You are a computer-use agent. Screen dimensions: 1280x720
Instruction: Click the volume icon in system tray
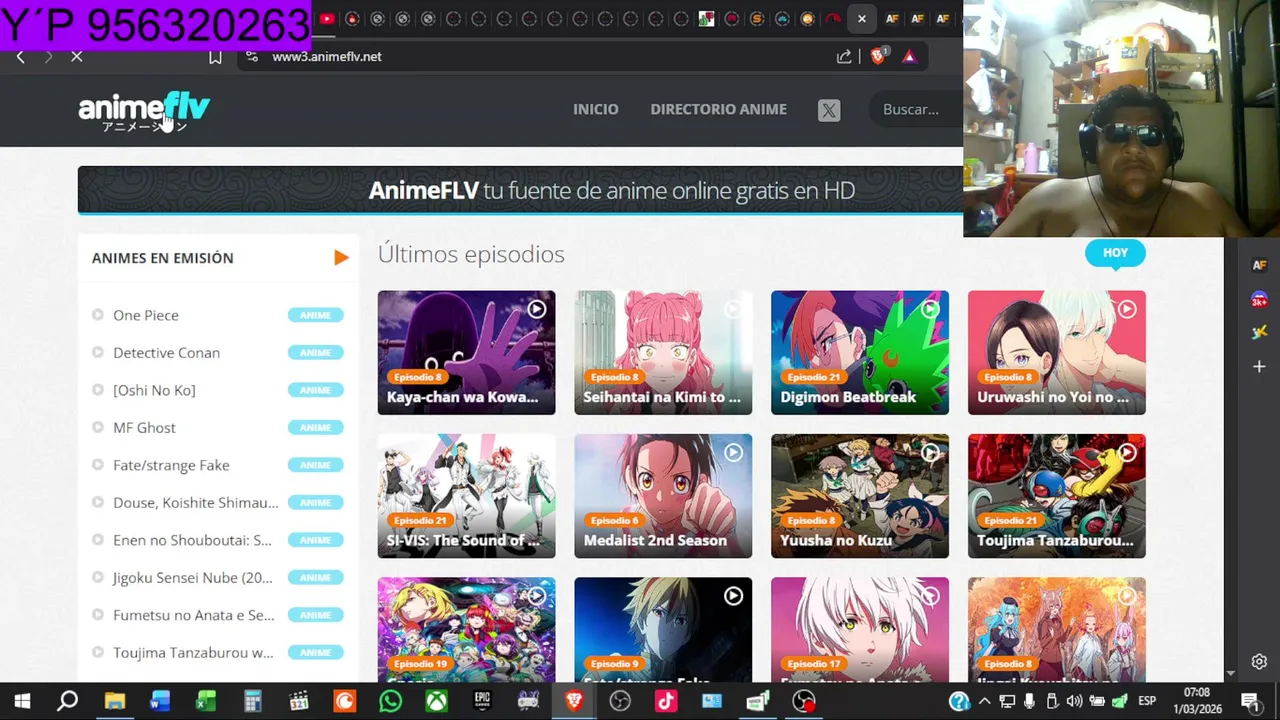tap(1075, 701)
